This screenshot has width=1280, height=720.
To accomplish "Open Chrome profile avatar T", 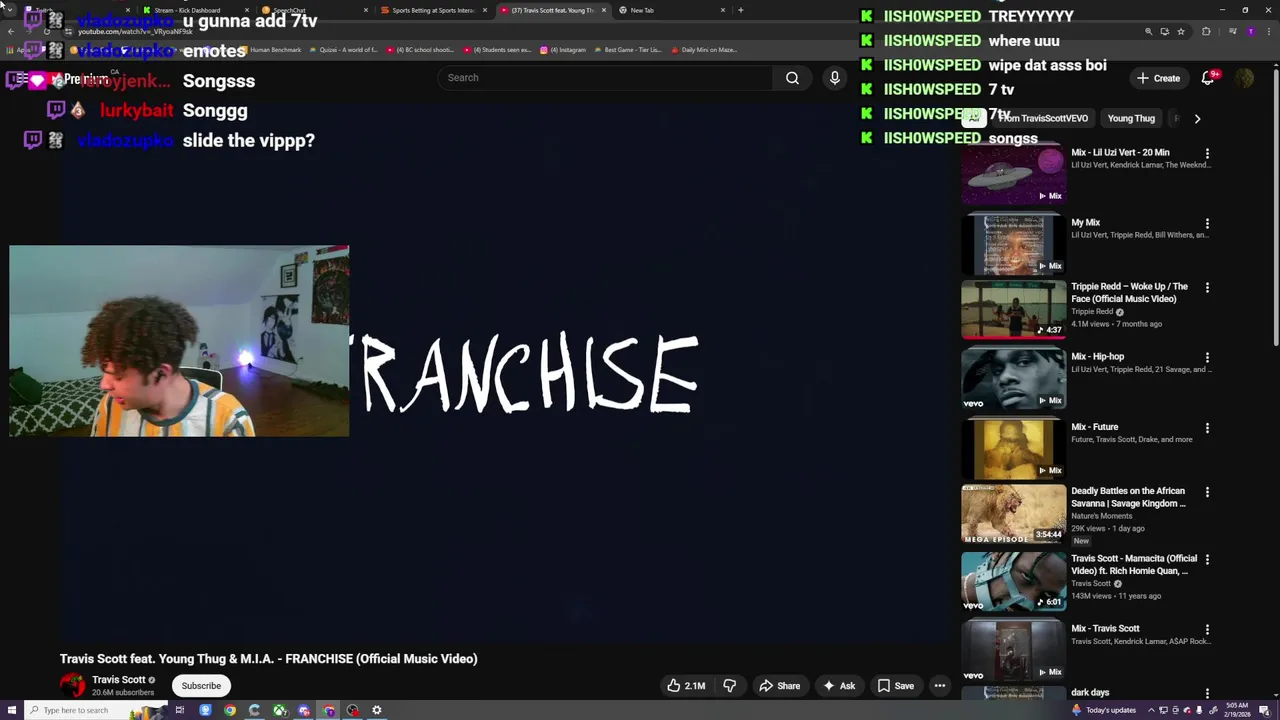I will 1250,32.
